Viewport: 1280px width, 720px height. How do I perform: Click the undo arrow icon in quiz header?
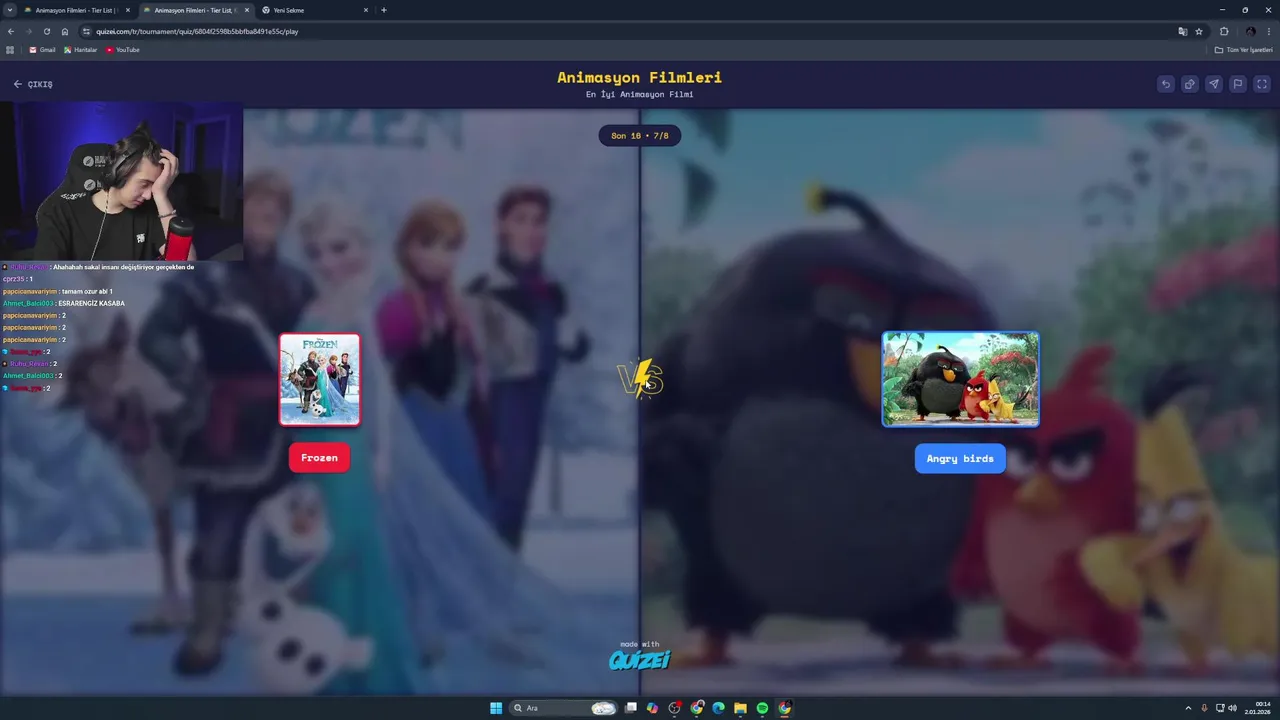point(1165,84)
